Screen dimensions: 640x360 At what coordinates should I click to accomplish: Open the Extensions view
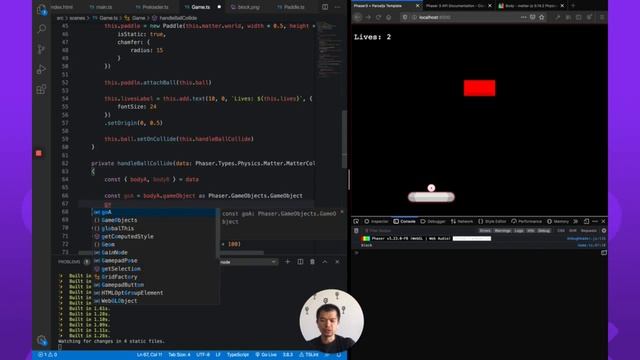point(42,89)
